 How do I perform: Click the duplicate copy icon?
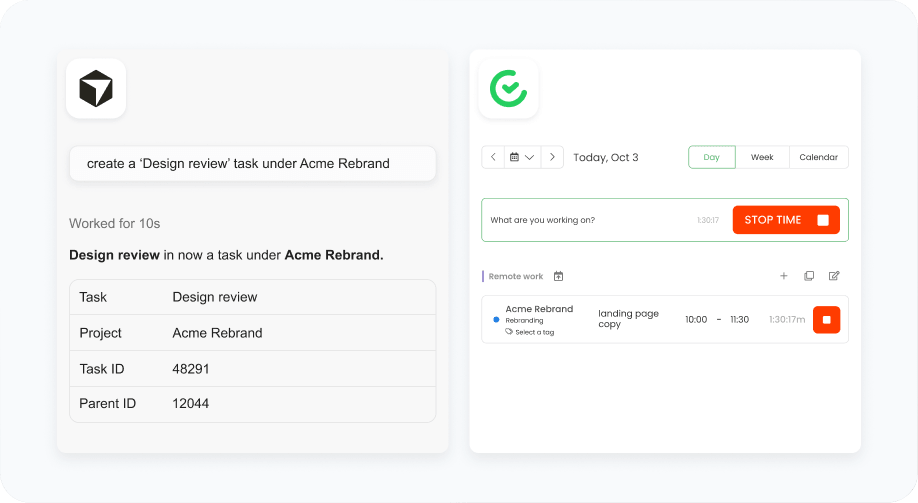tap(809, 276)
